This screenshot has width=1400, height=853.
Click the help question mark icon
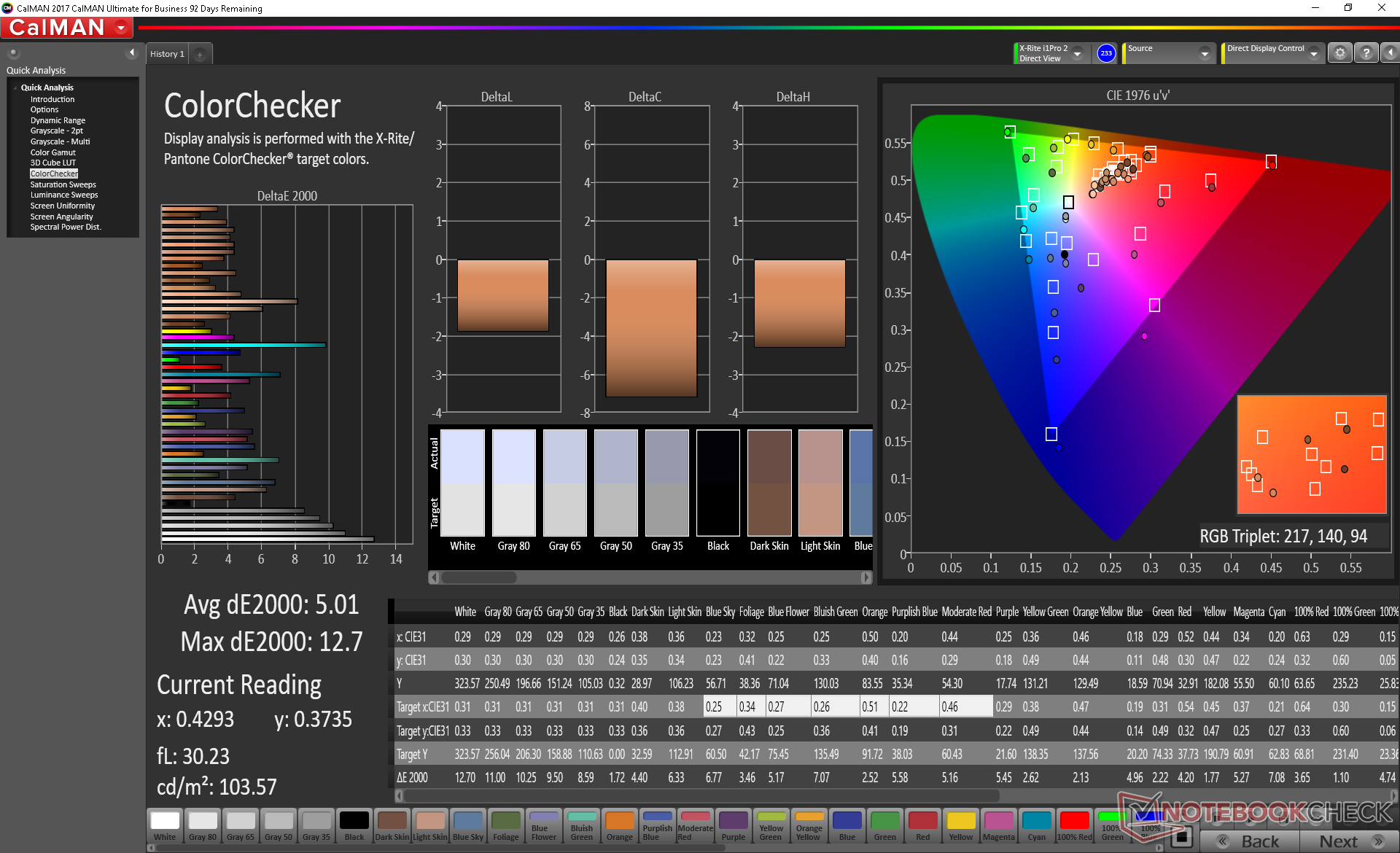[1366, 53]
